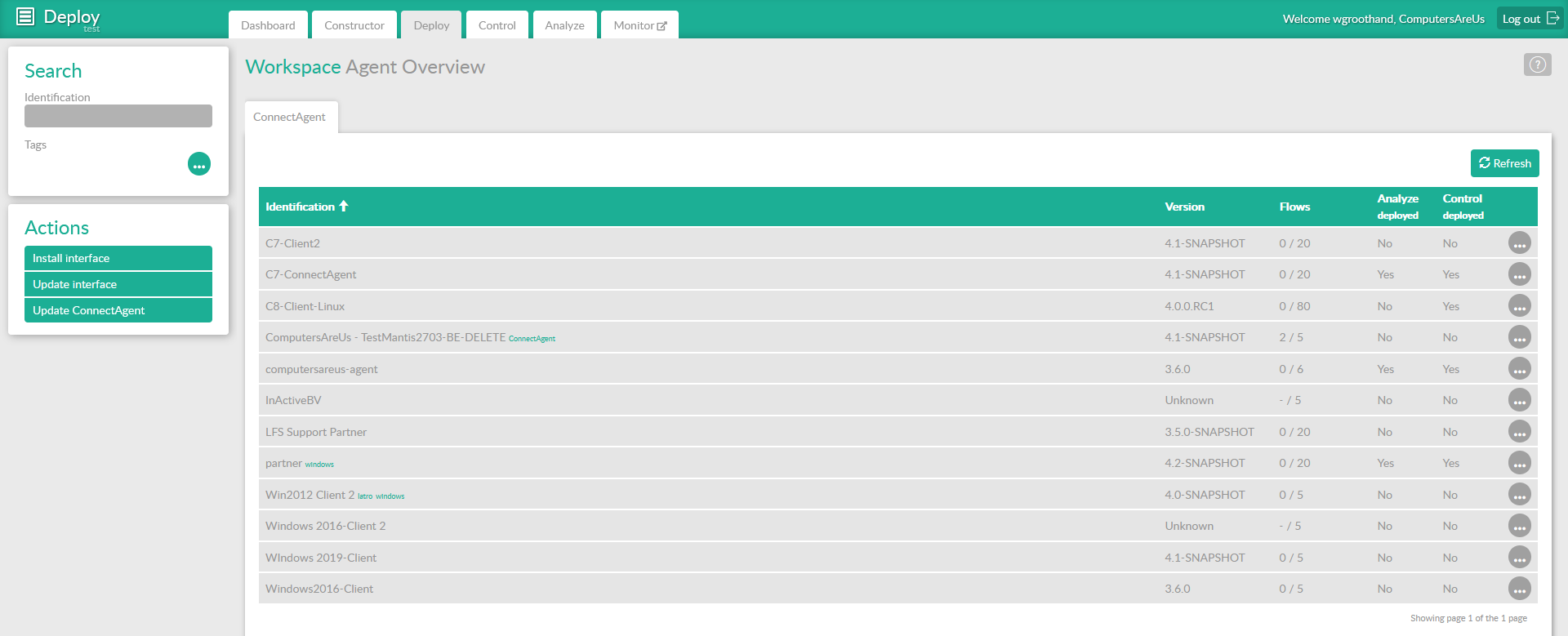1568x636 pixels.
Task: Open row menu for computersareus-agent
Action: tap(1519, 369)
